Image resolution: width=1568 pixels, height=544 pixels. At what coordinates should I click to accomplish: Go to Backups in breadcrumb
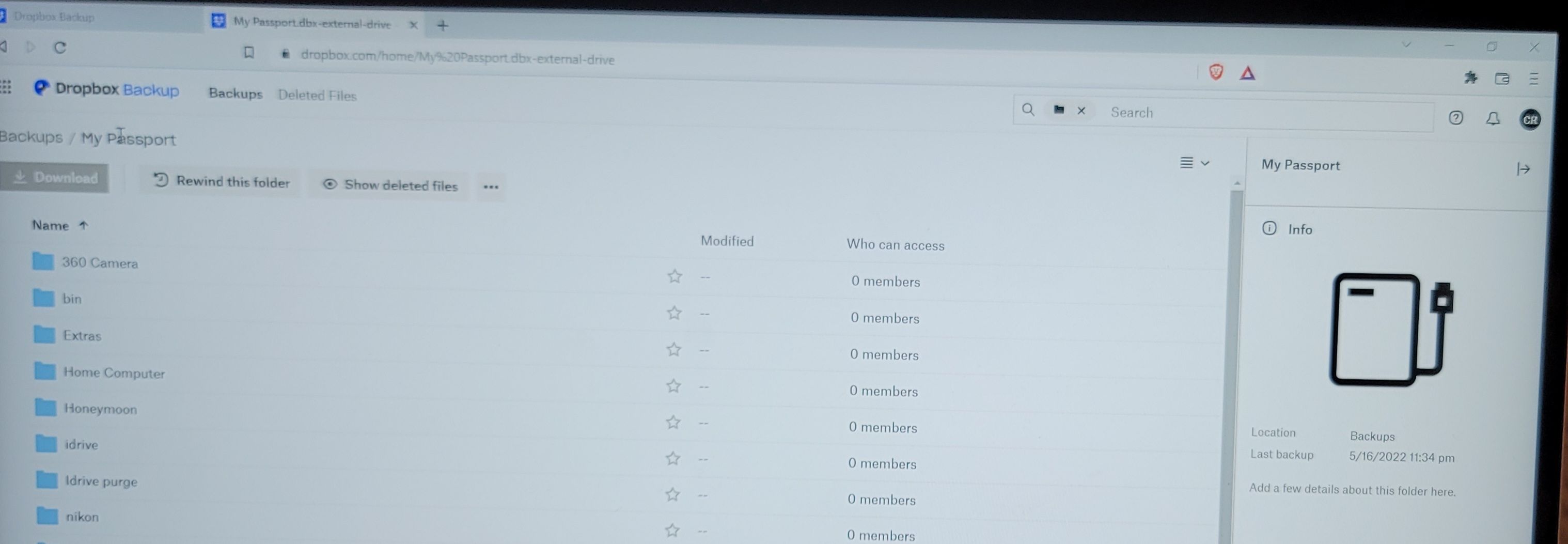(31, 136)
